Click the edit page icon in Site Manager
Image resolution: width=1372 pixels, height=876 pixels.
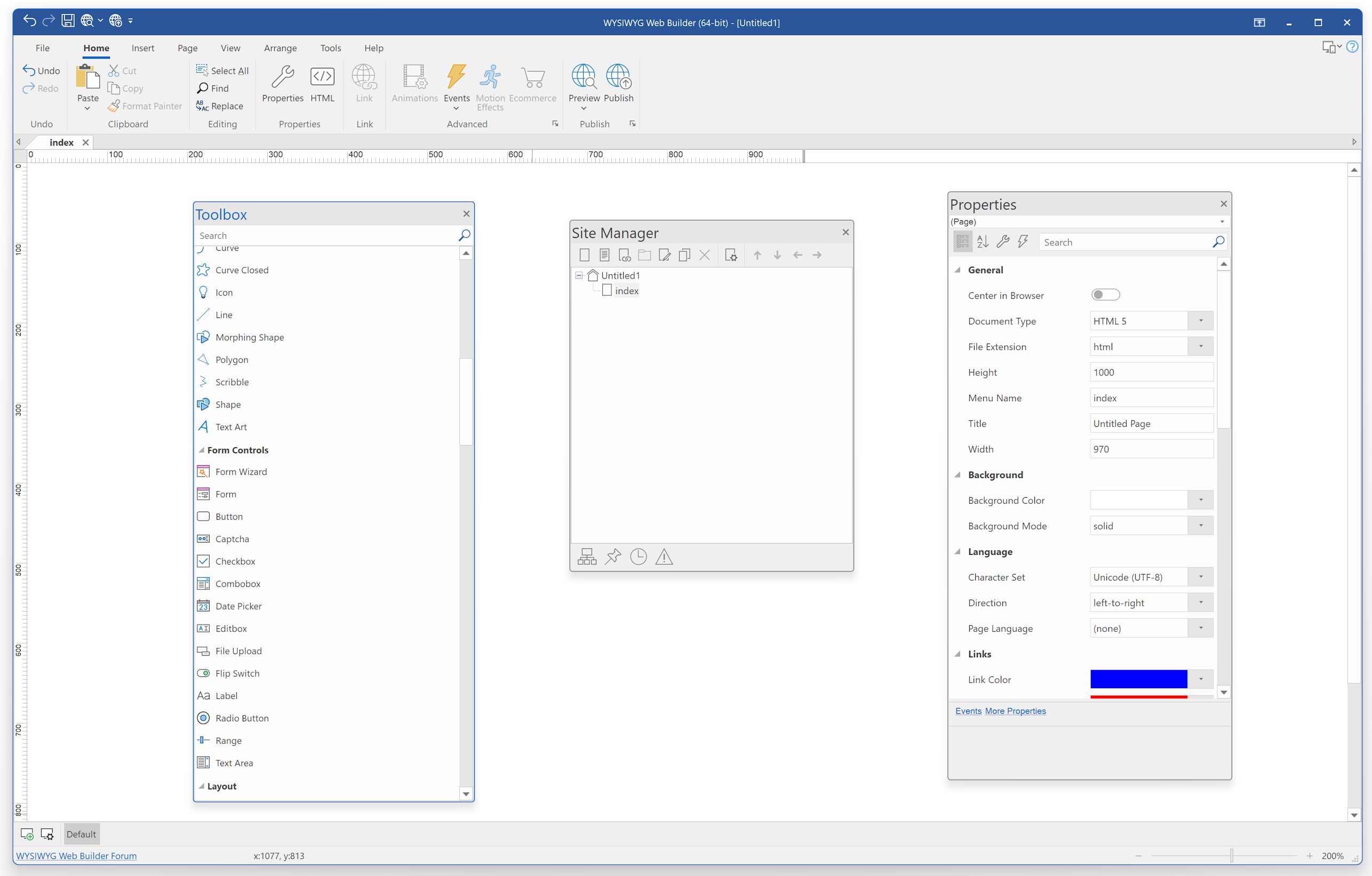tap(664, 256)
